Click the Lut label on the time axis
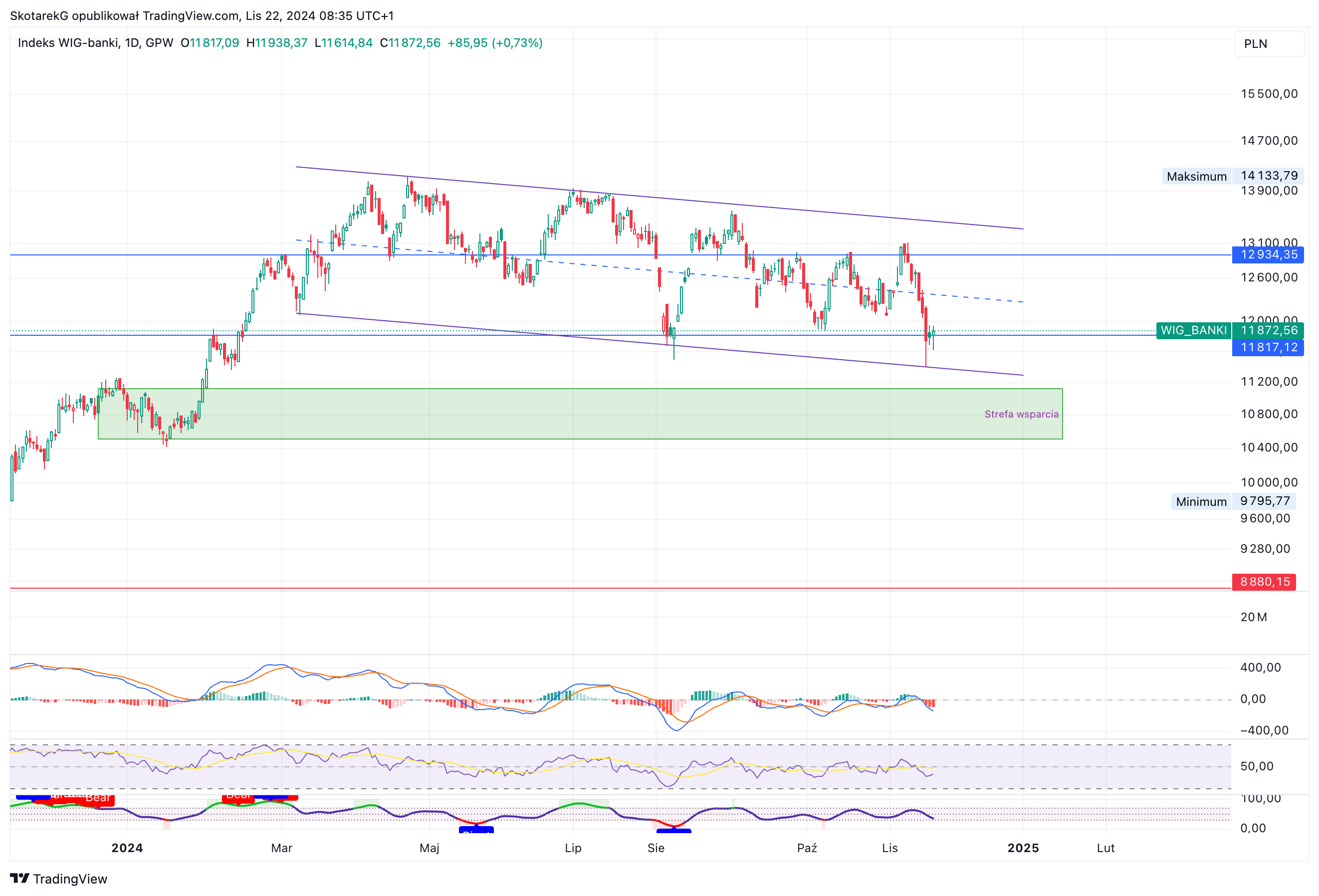The image size is (1319, 896). click(x=1105, y=848)
